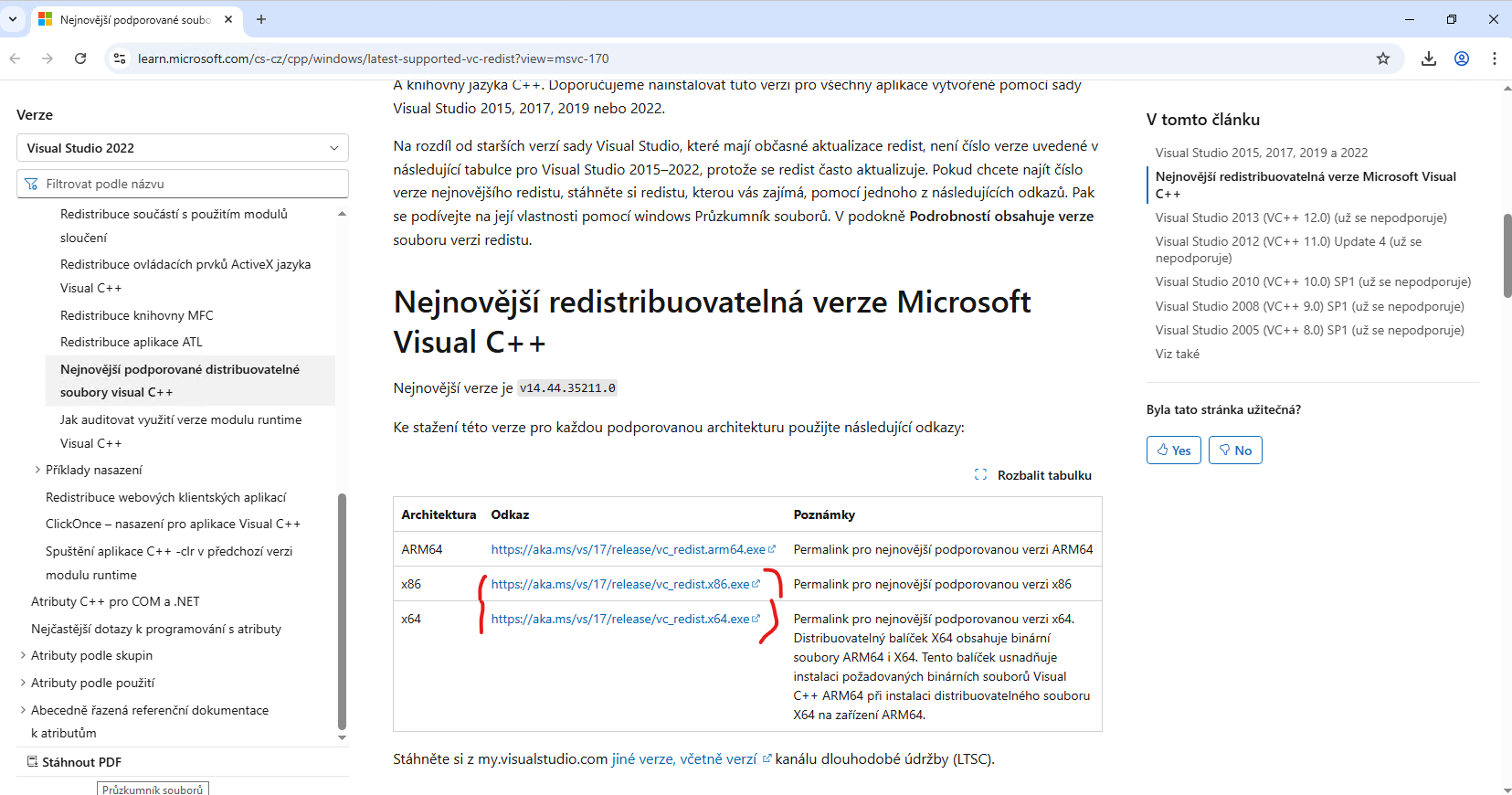Open the browser downloads icon
The image size is (1512, 795).
pos(1429,58)
